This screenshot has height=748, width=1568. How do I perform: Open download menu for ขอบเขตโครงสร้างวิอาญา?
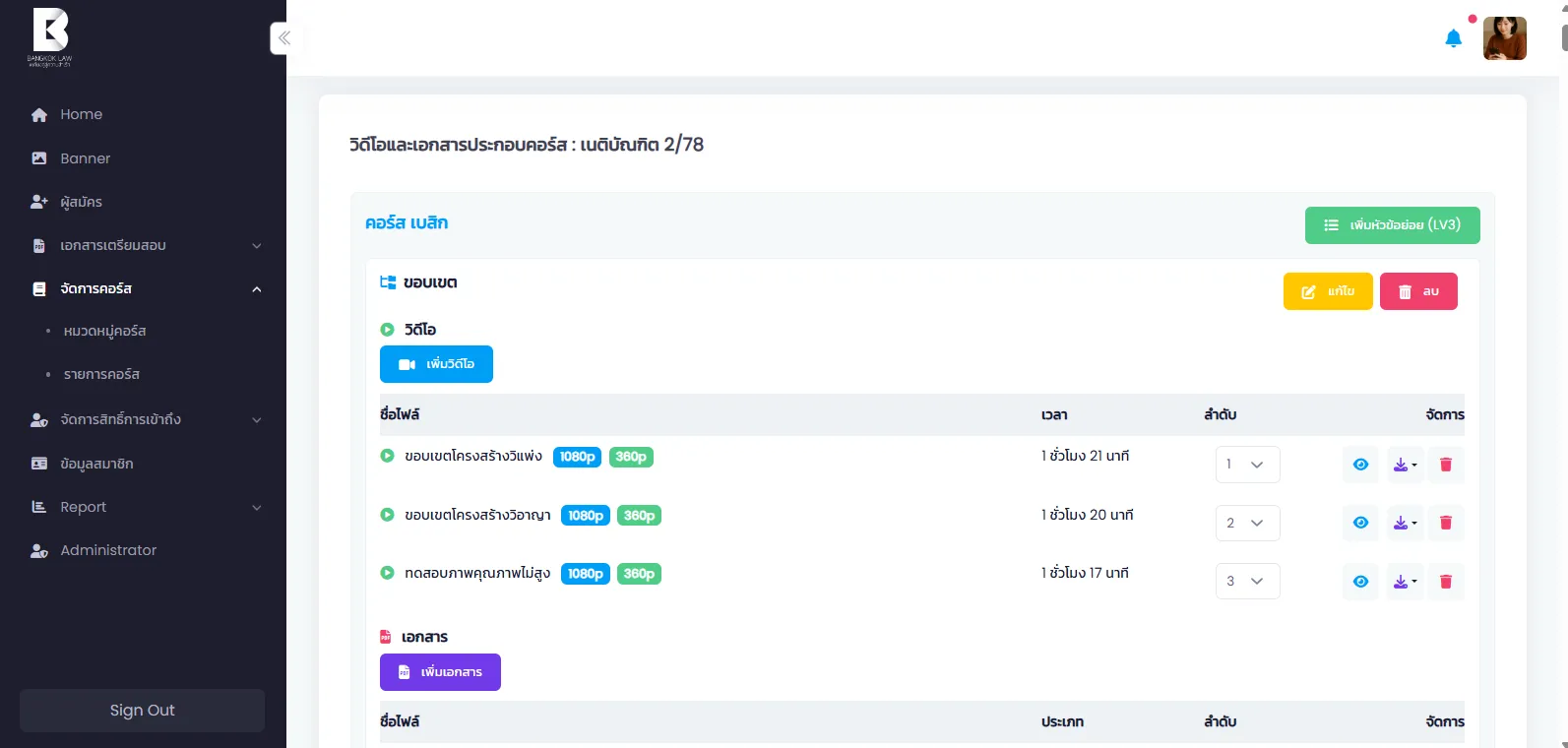tap(1405, 523)
